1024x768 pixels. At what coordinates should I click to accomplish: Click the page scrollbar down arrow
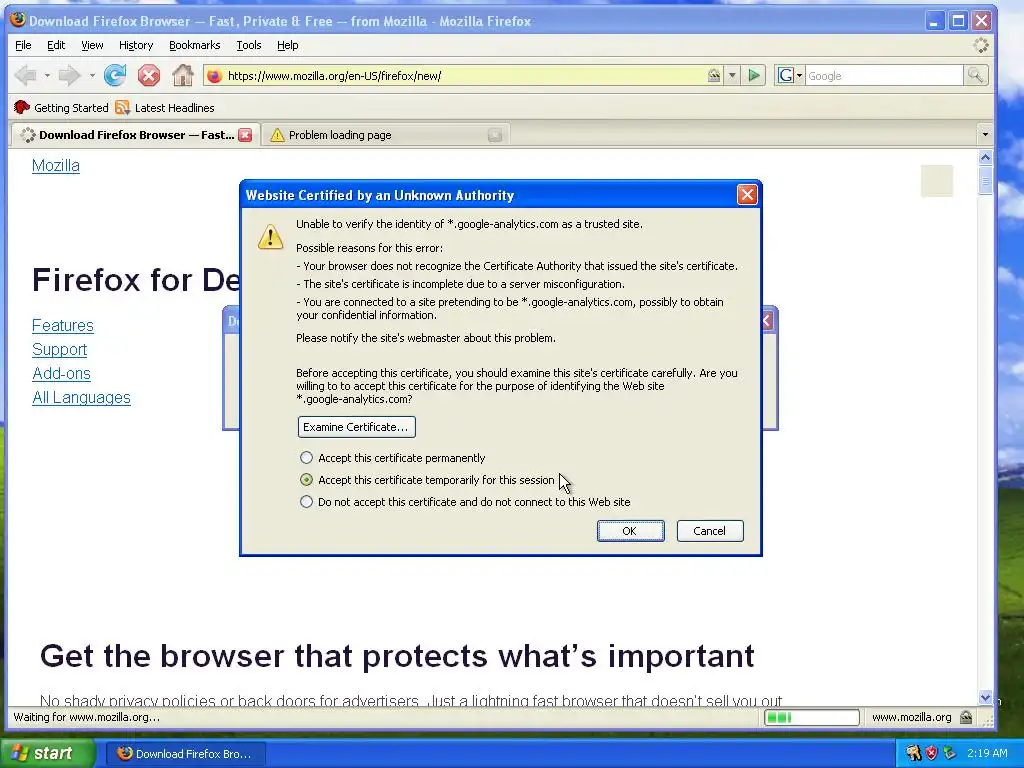pyautogui.click(x=985, y=697)
